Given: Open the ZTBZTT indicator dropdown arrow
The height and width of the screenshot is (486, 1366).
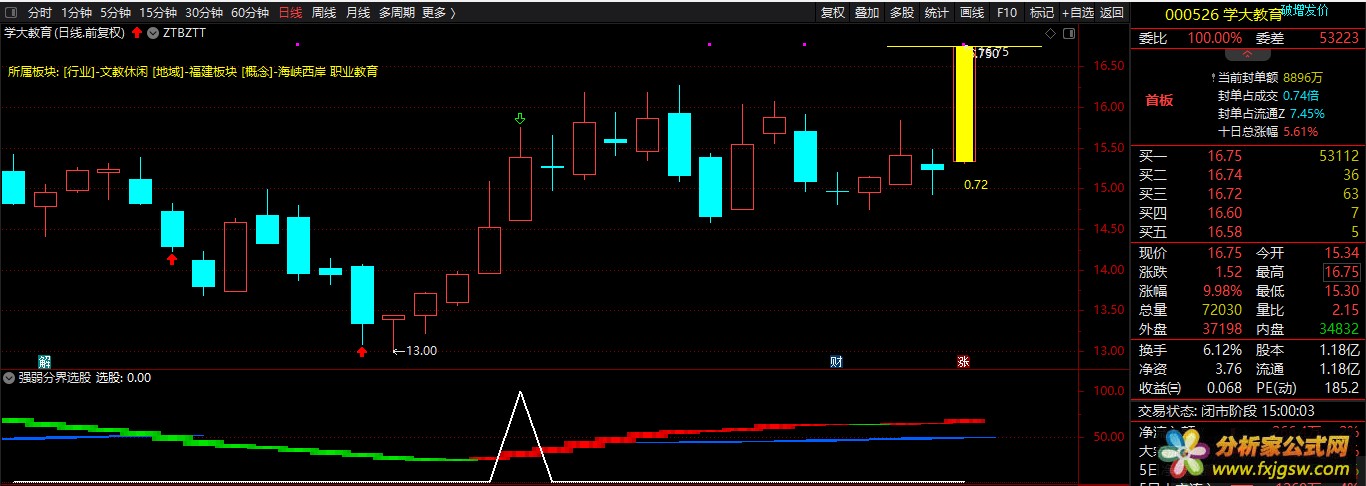Looking at the screenshot, I should coord(152,33).
